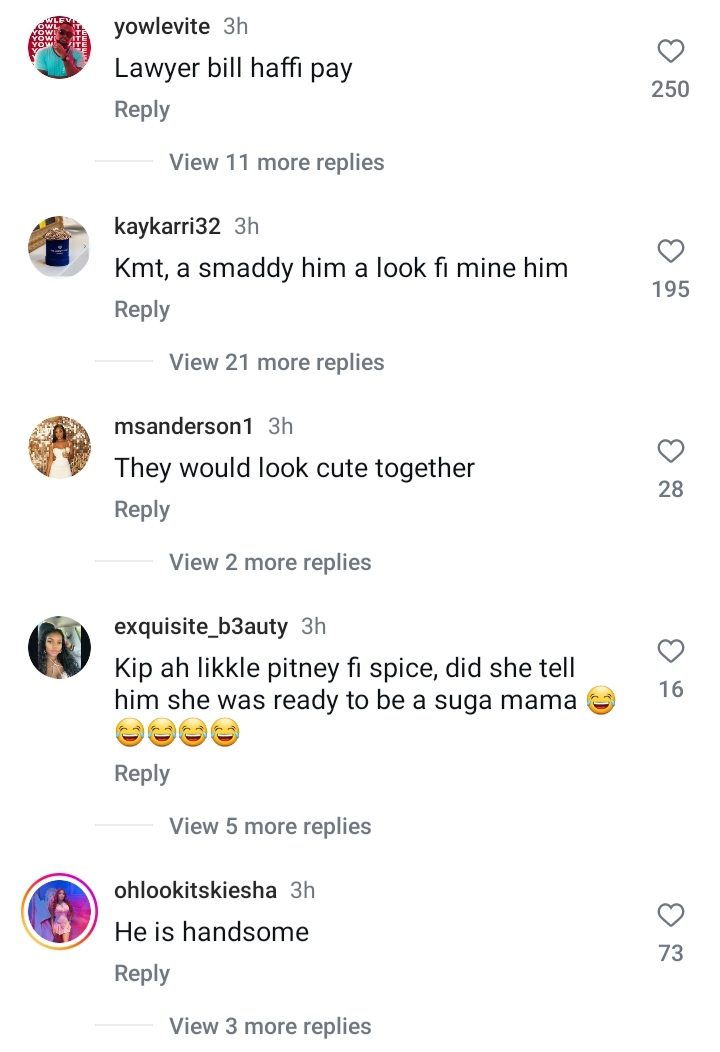Reply to yowlevite's comment
Image resolution: width=720 pixels, height=1052 pixels.
pyautogui.click(x=142, y=110)
